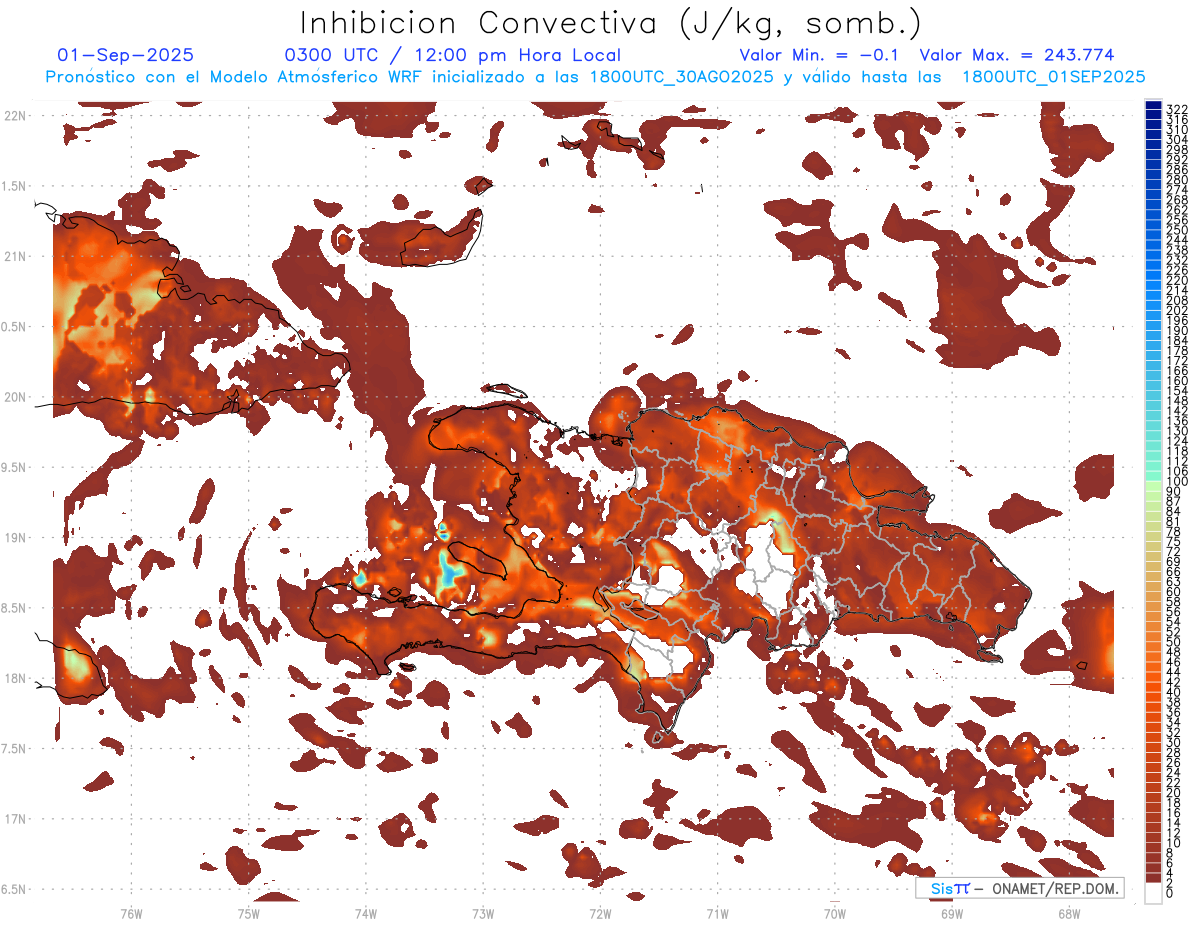Click the '100' colorbar value
The height and width of the screenshot is (927, 1200).
pyautogui.click(x=1176, y=482)
